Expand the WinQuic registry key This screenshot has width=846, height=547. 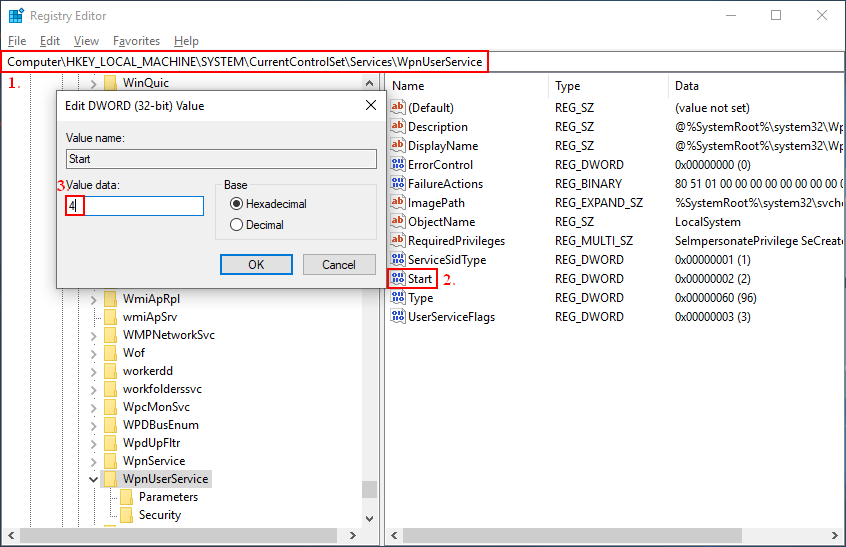(x=93, y=82)
